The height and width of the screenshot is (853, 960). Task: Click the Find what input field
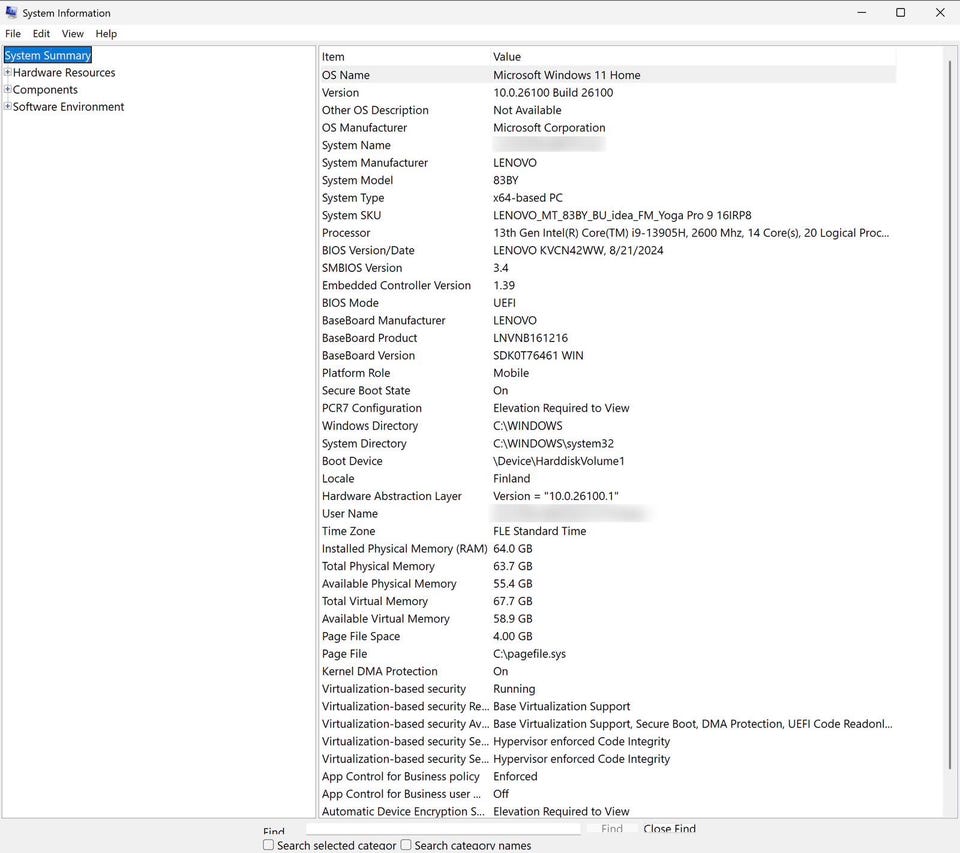click(443, 829)
